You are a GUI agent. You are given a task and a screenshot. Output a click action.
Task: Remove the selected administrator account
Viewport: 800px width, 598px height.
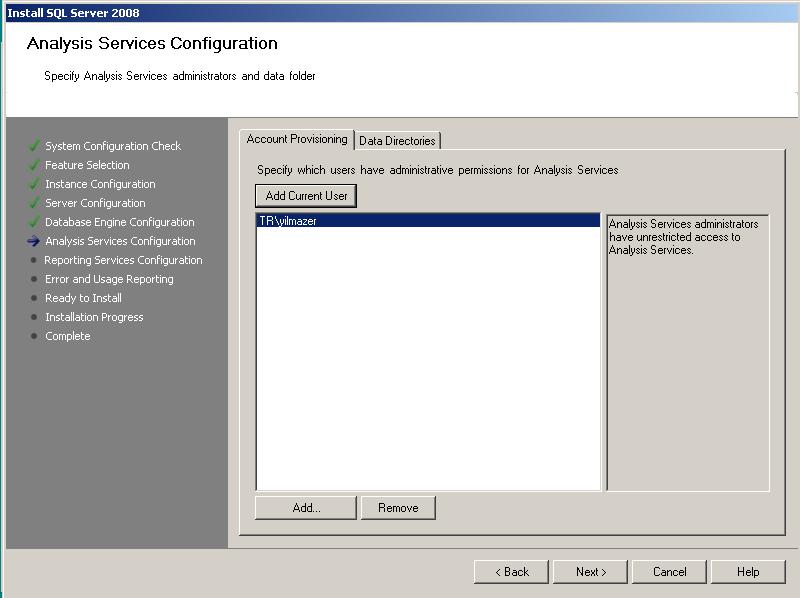click(398, 508)
